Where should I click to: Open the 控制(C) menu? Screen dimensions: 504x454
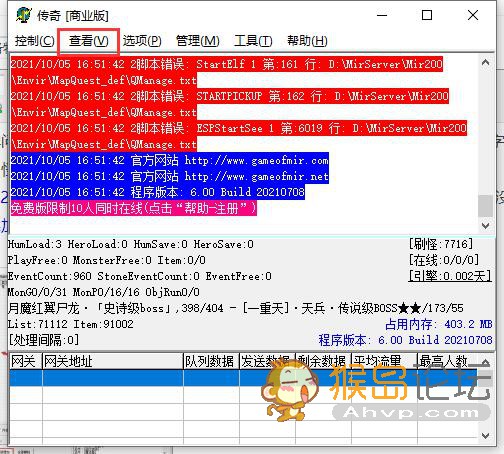pos(34,41)
